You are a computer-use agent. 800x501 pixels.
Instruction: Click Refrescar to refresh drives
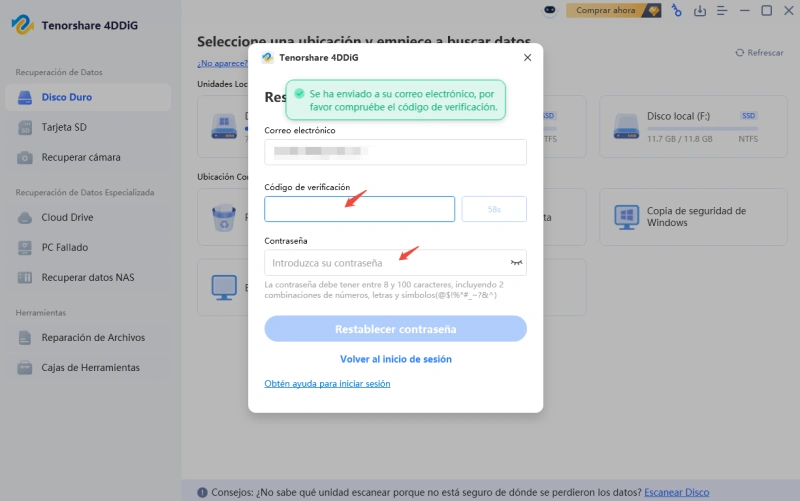pos(759,53)
